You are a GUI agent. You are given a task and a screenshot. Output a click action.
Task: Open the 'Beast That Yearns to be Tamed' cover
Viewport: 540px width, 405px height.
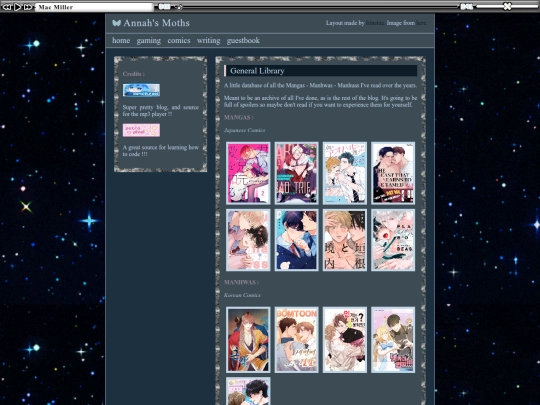point(393,173)
